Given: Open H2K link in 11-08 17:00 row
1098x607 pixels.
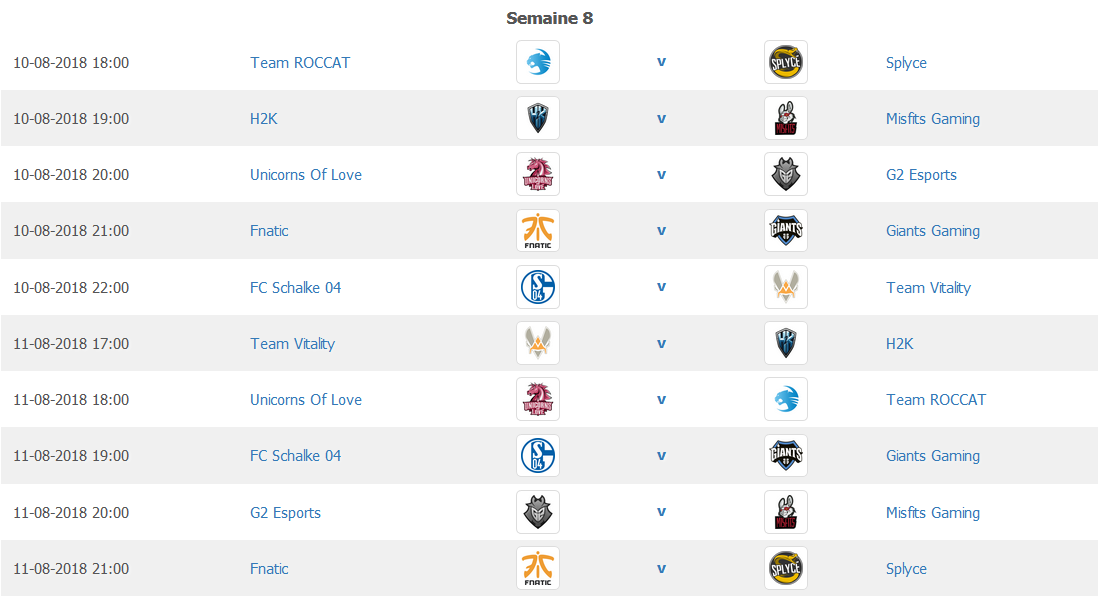Looking at the screenshot, I should (x=900, y=344).
